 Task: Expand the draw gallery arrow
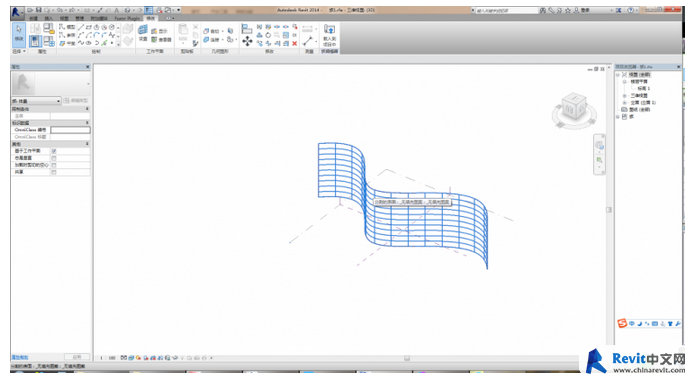(x=118, y=44)
